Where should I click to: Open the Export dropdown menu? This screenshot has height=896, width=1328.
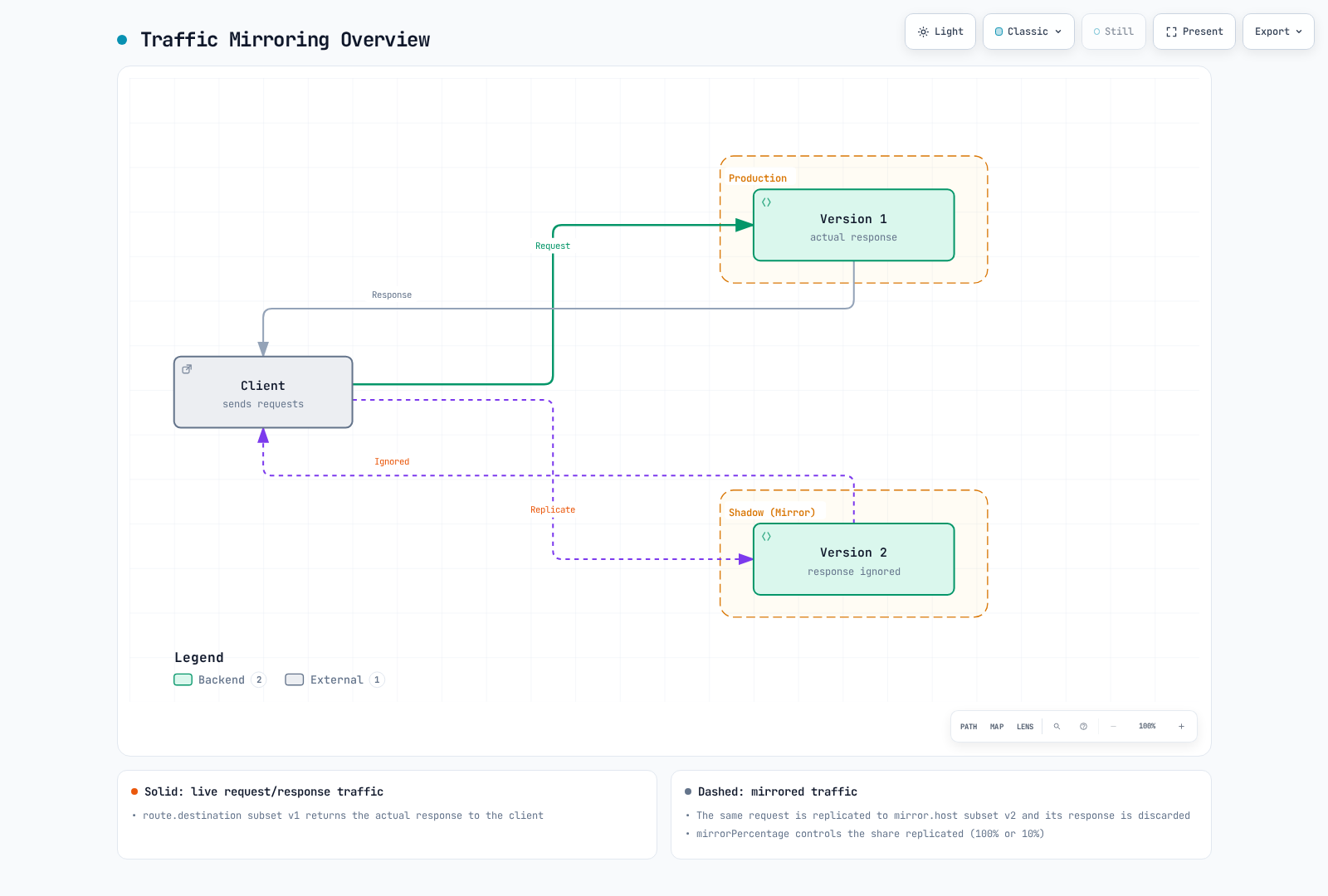point(1278,32)
